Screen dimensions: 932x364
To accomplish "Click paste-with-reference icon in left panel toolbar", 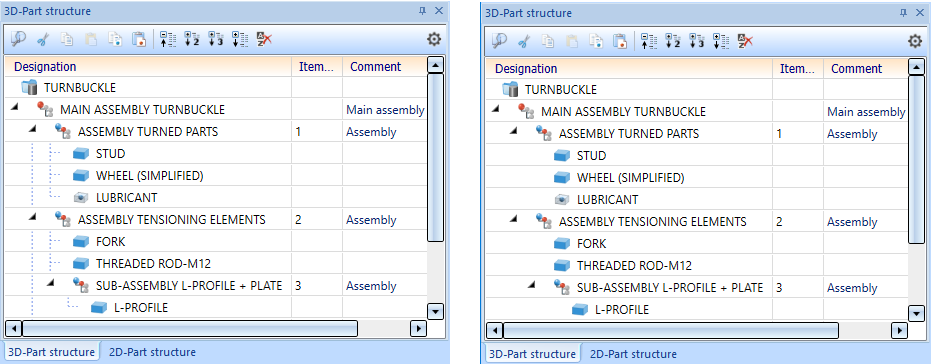I will pos(138,39).
